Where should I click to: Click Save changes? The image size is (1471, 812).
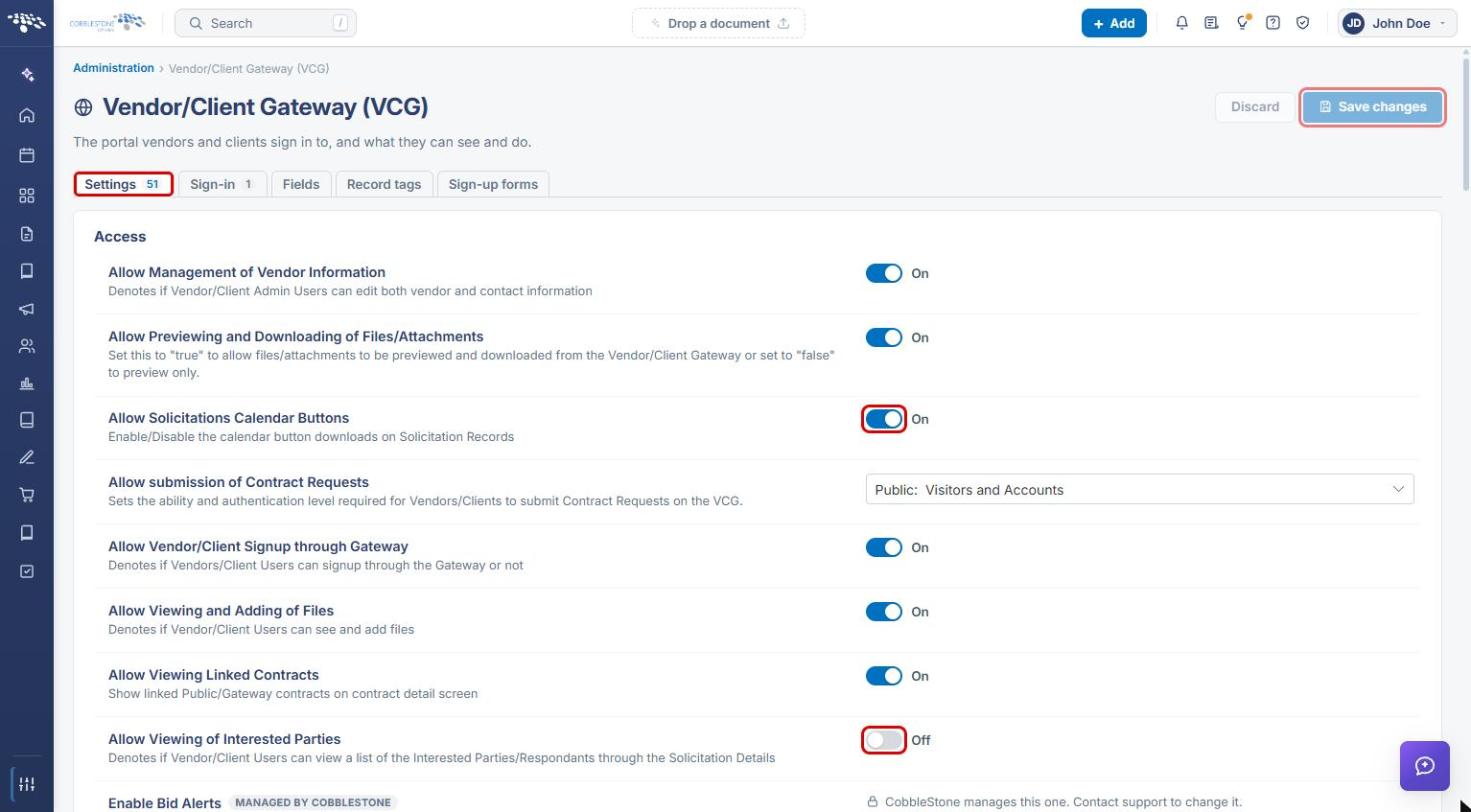(1372, 107)
